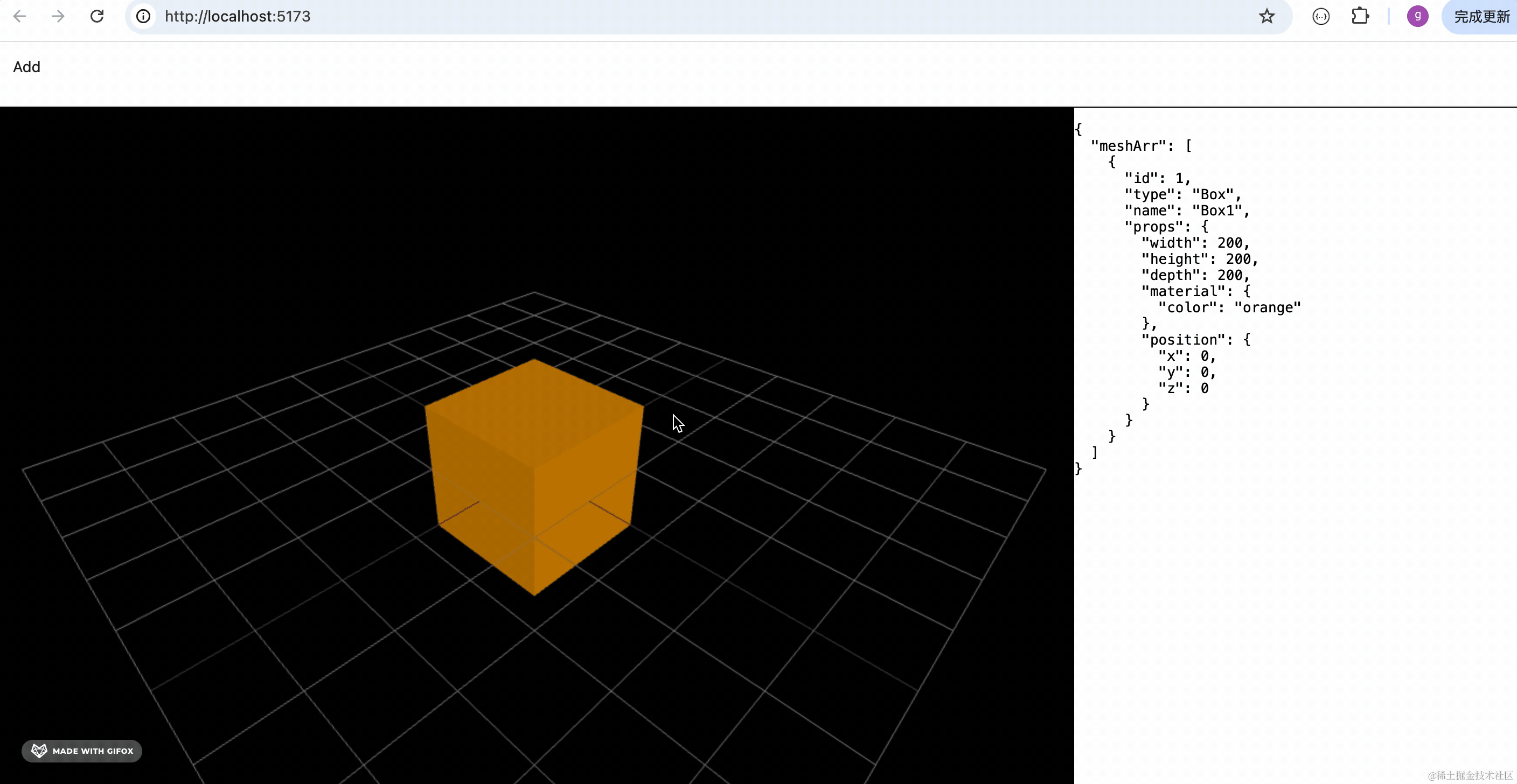Click the "depth": 200 line
Viewport: 1517px width, 784px height.
(1196, 276)
